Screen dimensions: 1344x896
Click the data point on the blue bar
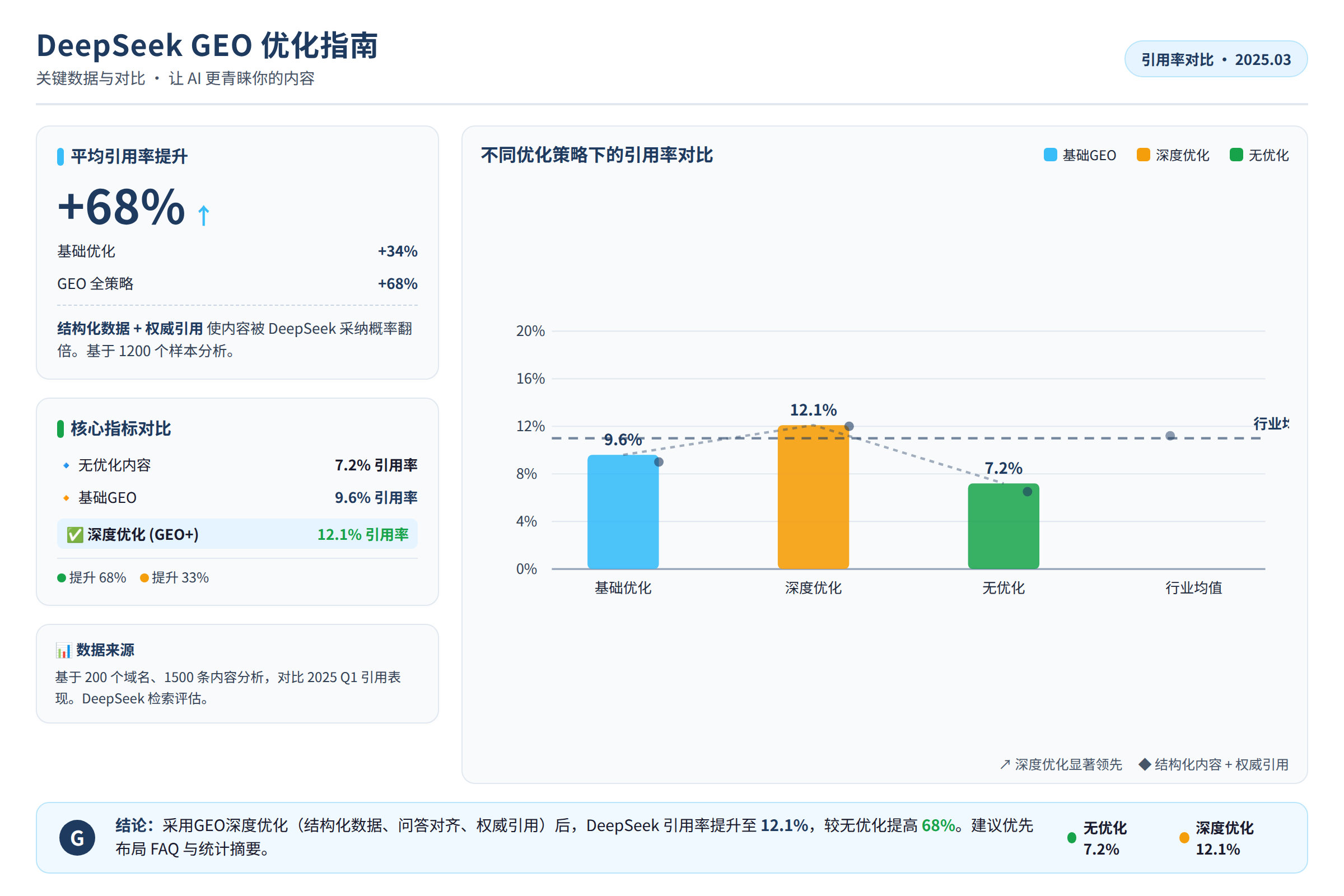click(659, 461)
